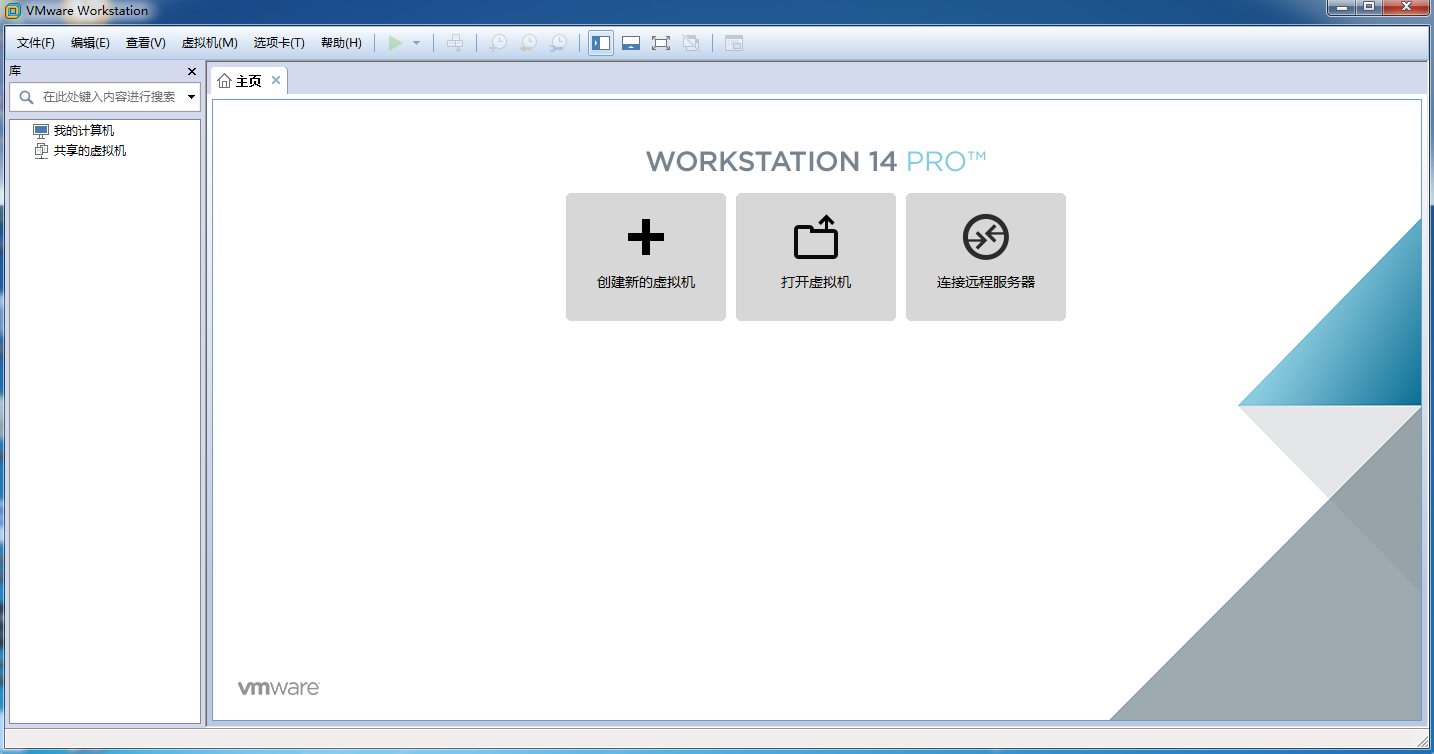1434x754 pixels.
Task: Click the 打开虚拟机 tile
Action: click(816, 257)
